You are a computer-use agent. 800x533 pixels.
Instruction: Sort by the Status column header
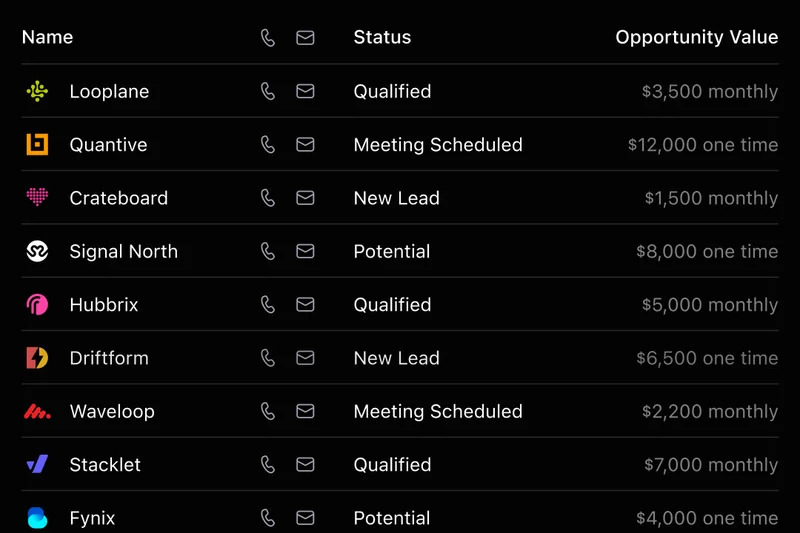pos(382,37)
